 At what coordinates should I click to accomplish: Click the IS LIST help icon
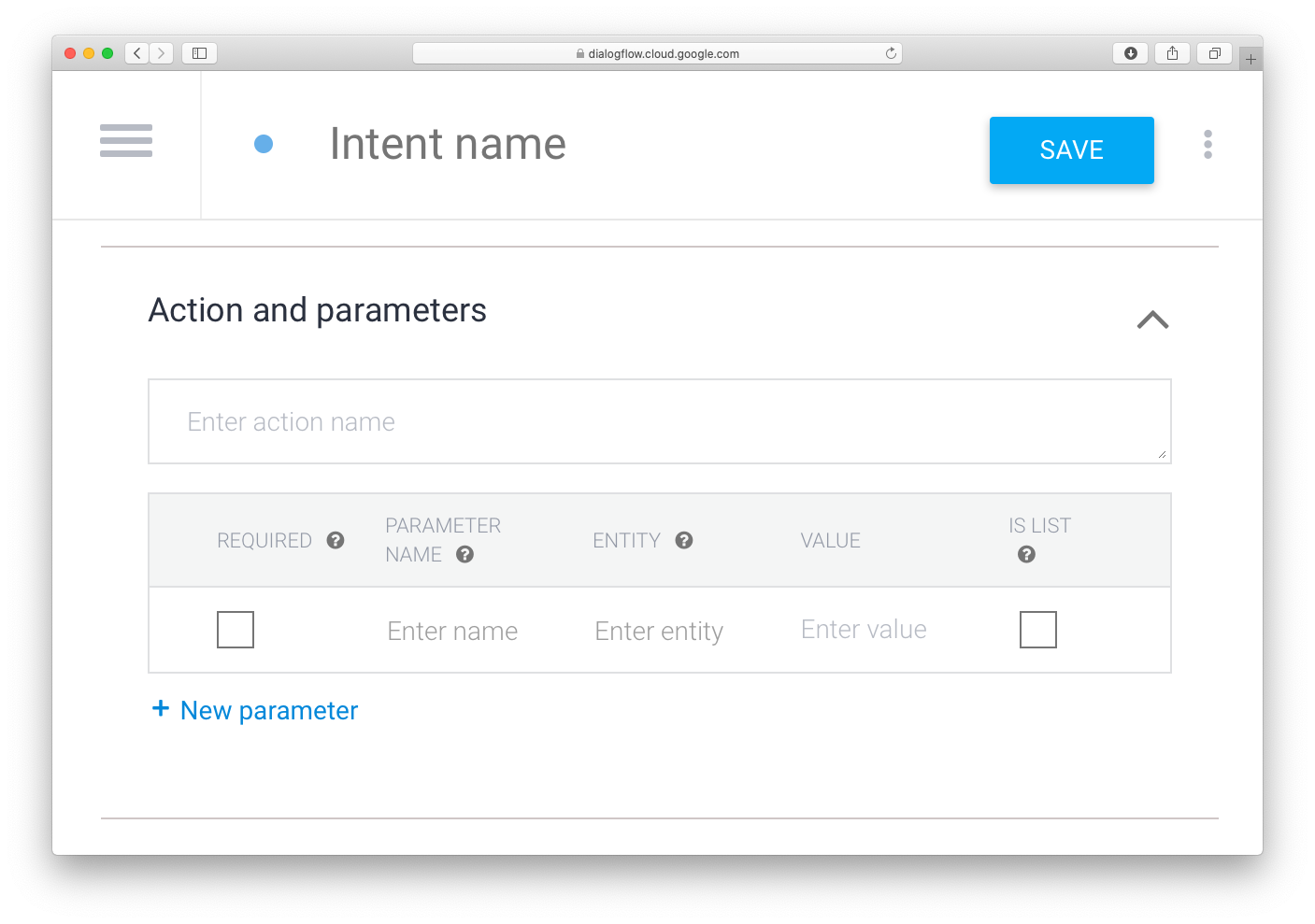[1026, 554]
